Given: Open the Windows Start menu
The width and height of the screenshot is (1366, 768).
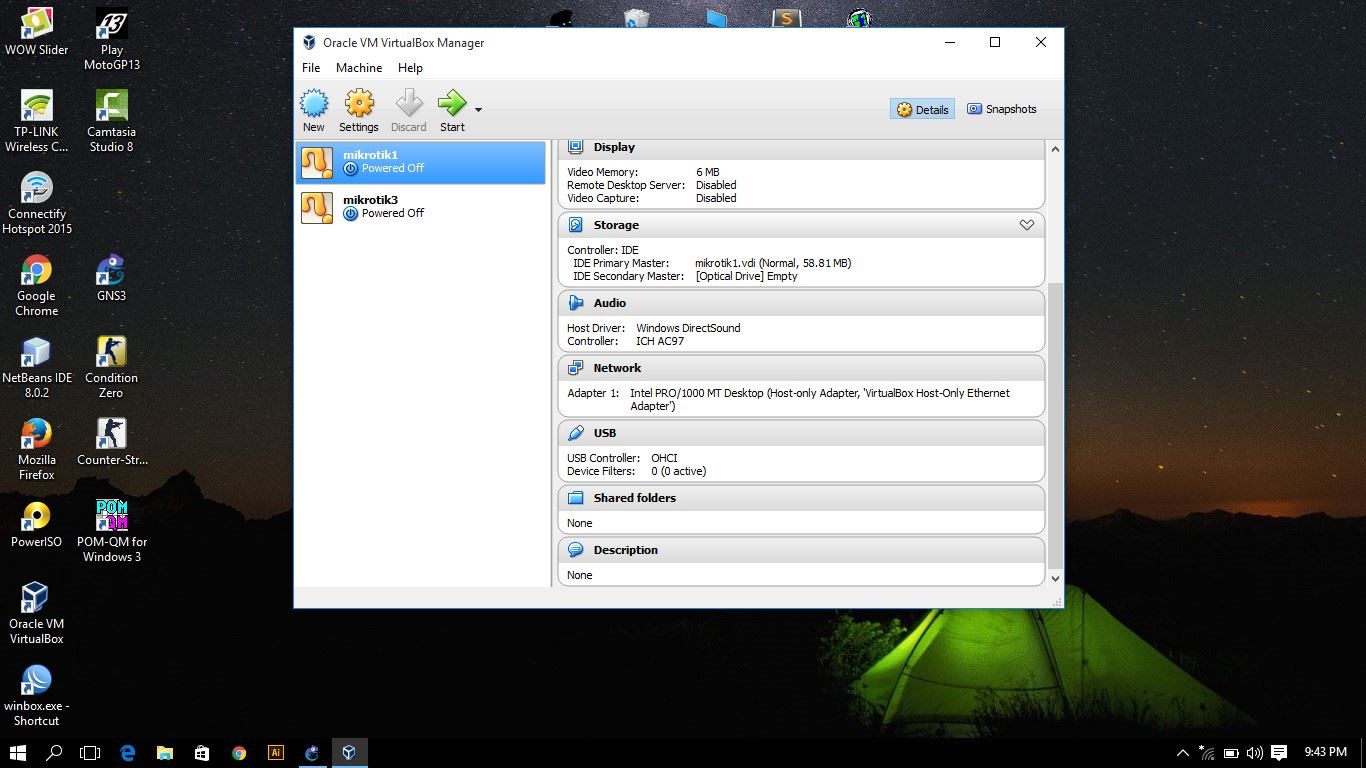Looking at the screenshot, I should 18,753.
